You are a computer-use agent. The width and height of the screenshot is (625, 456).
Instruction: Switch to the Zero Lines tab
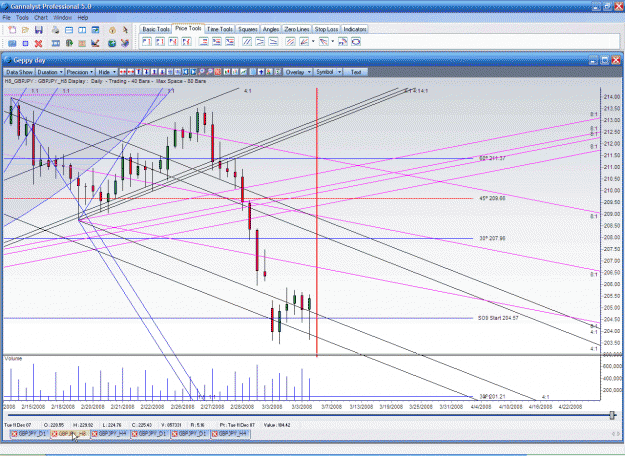pyautogui.click(x=297, y=29)
